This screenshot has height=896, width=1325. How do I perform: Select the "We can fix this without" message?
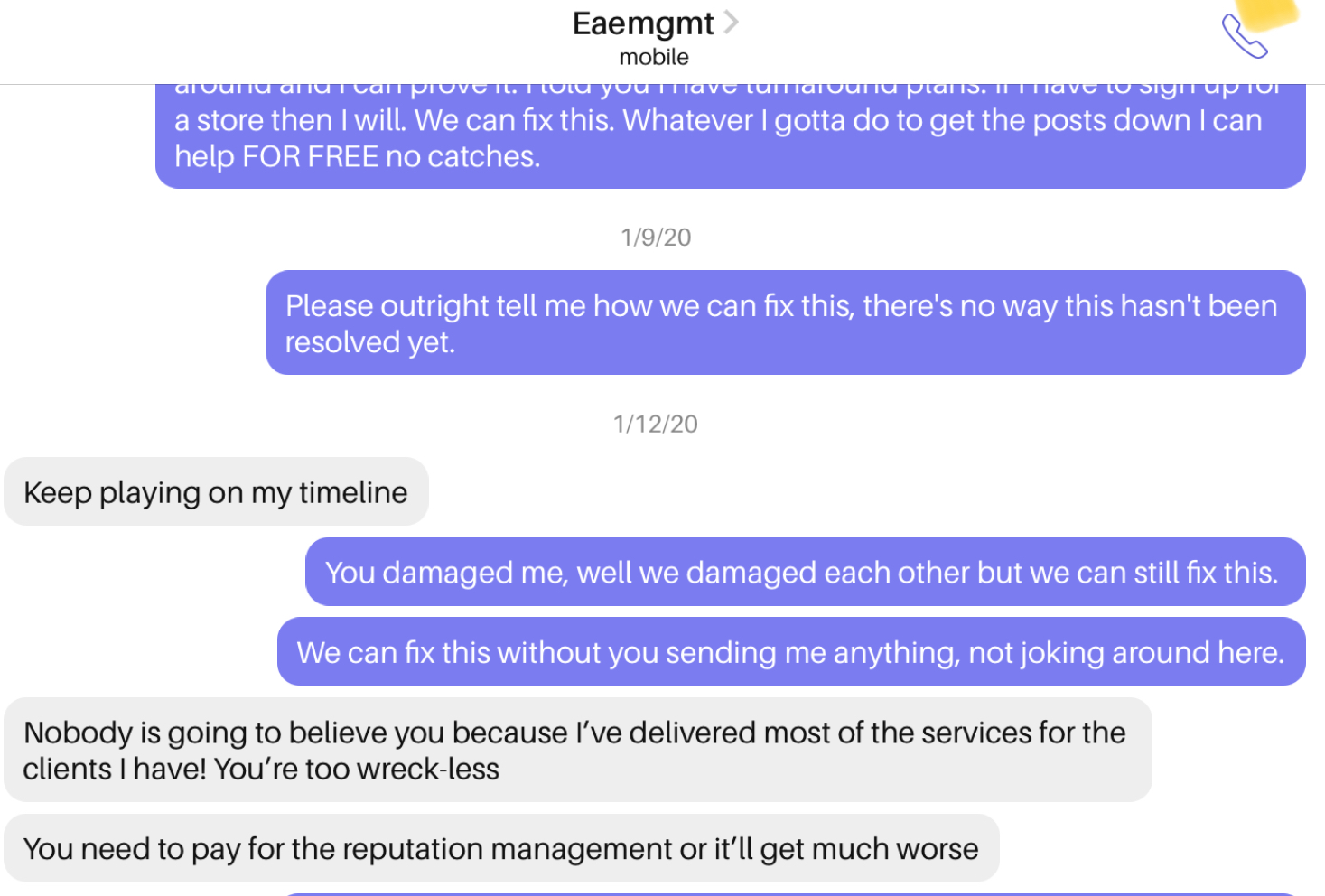[791, 651]
